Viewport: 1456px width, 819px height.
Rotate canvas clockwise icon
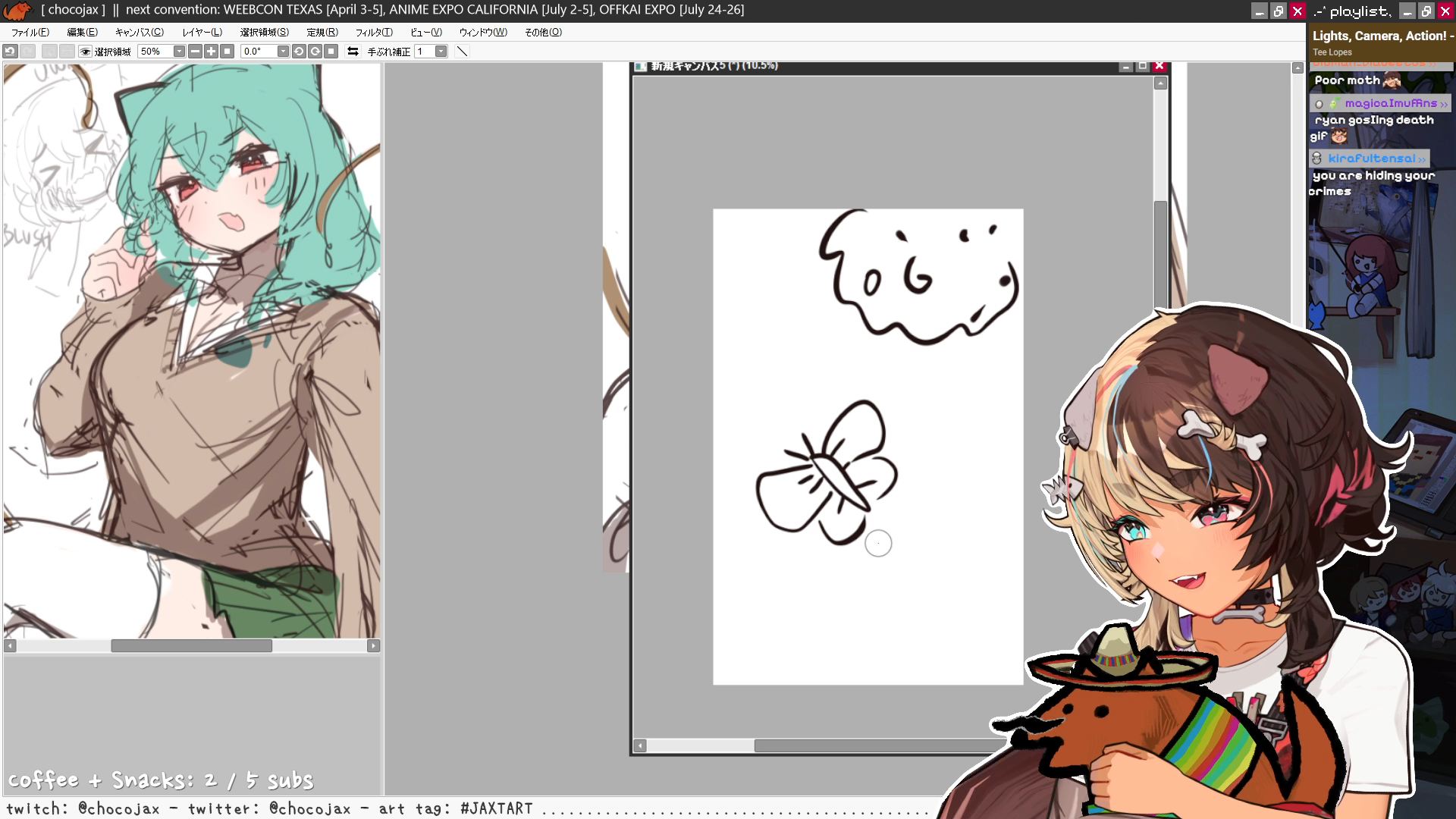coord(315,52)
